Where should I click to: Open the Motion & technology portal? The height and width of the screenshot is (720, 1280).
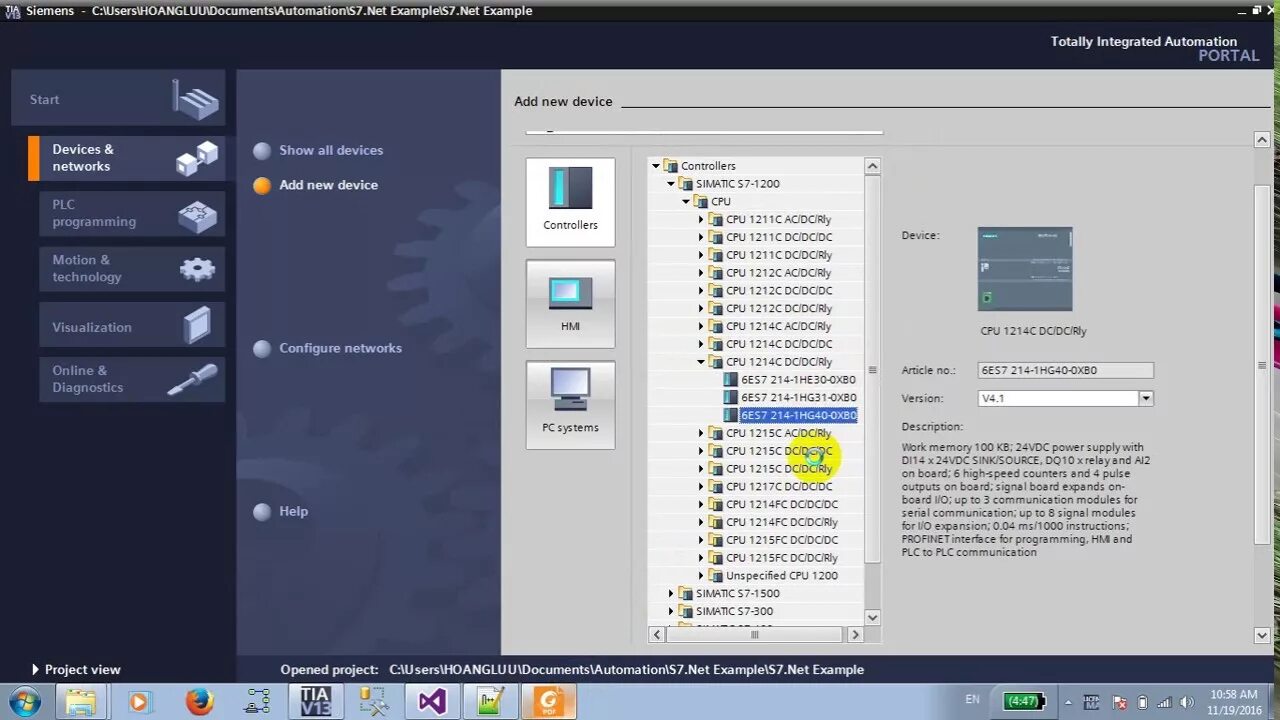(x=132, y=269)
